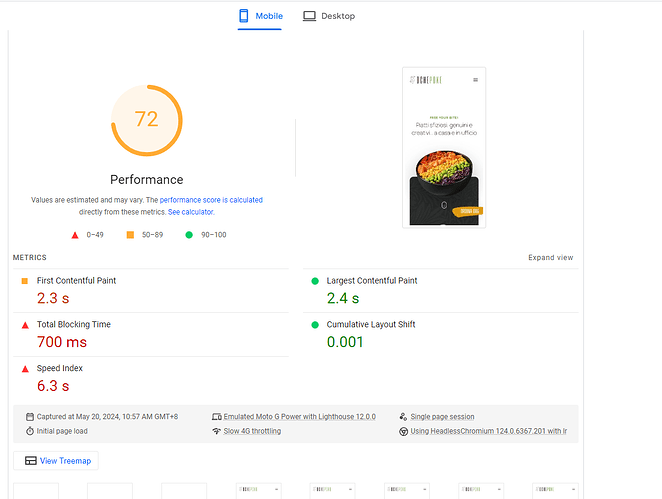Click the View Treemap button
The width and height of the screenshot is (662, 499).
[x=56, y=461]
